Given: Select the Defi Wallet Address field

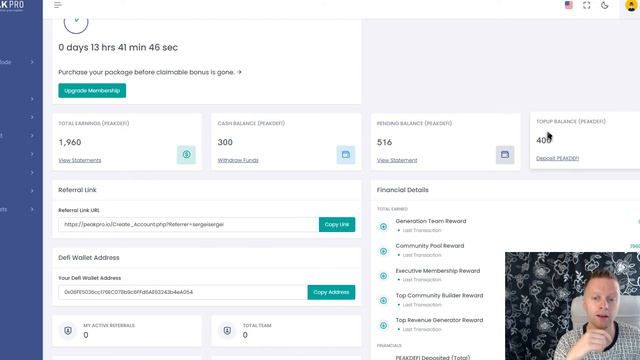Looking at the screenshot, I should pos(183,292).
